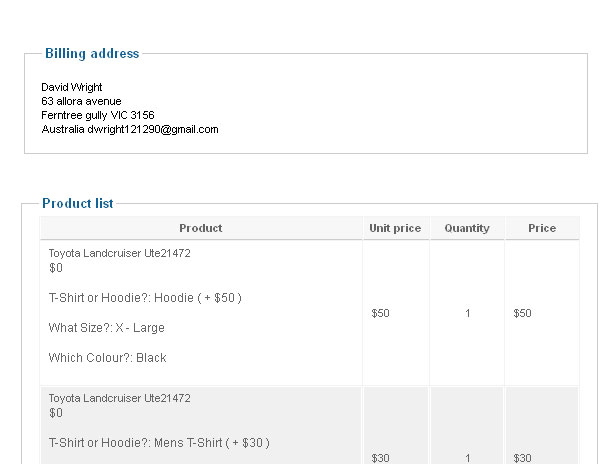Click the $50 unit price cell

(380, 313)
